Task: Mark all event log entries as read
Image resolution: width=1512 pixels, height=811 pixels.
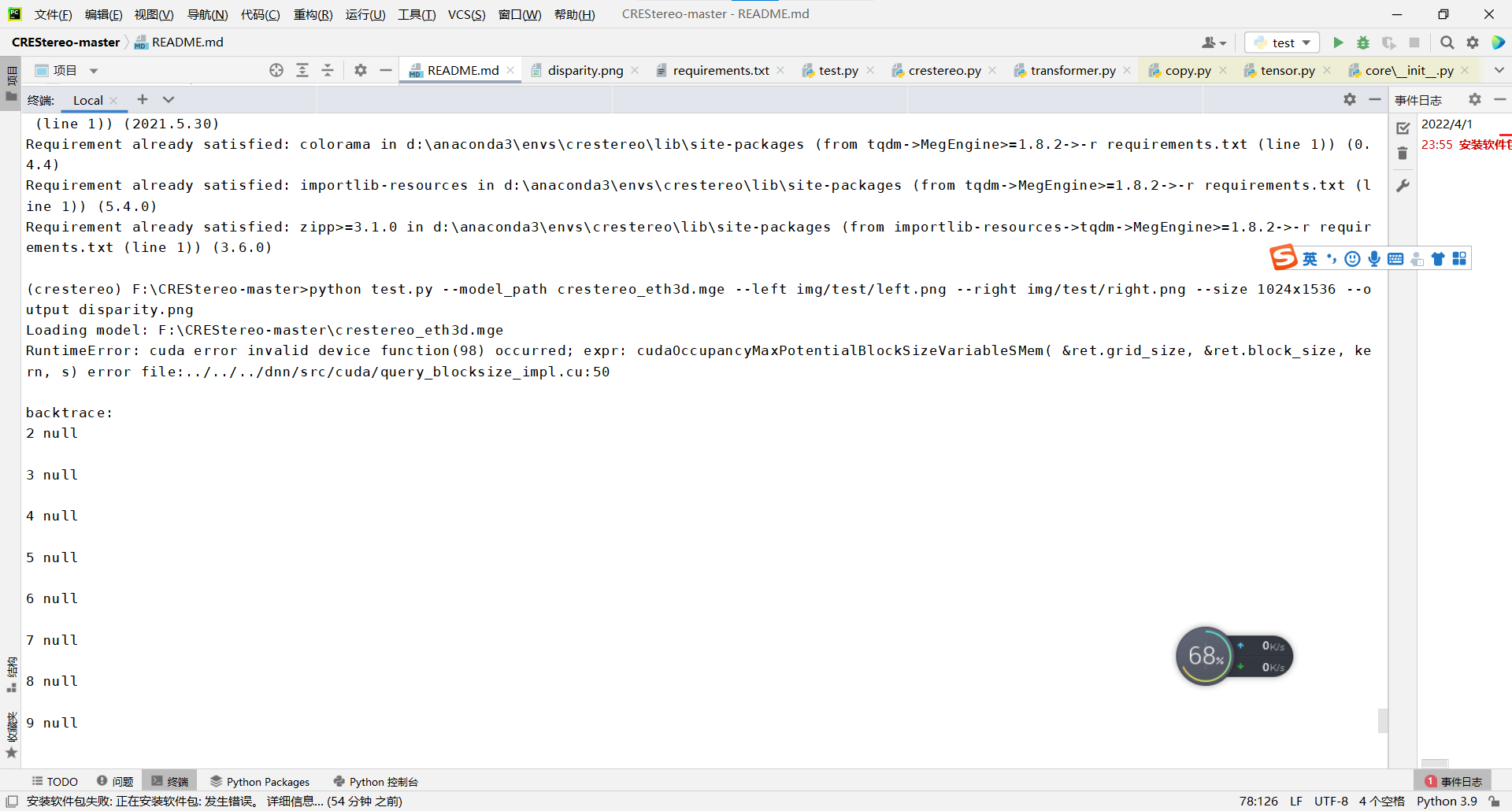Action: click(1403, 128)
